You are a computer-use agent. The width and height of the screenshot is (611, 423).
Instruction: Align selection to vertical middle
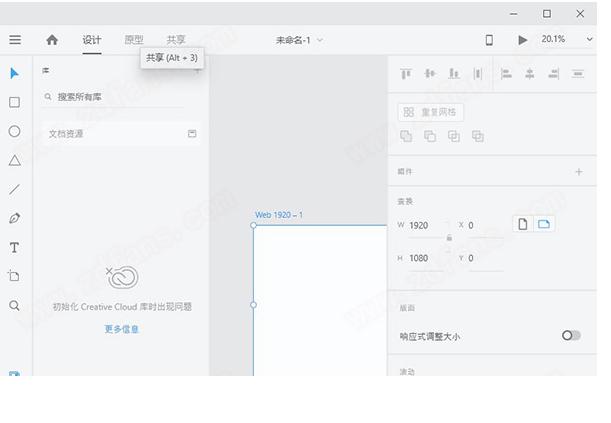point(430,74)
